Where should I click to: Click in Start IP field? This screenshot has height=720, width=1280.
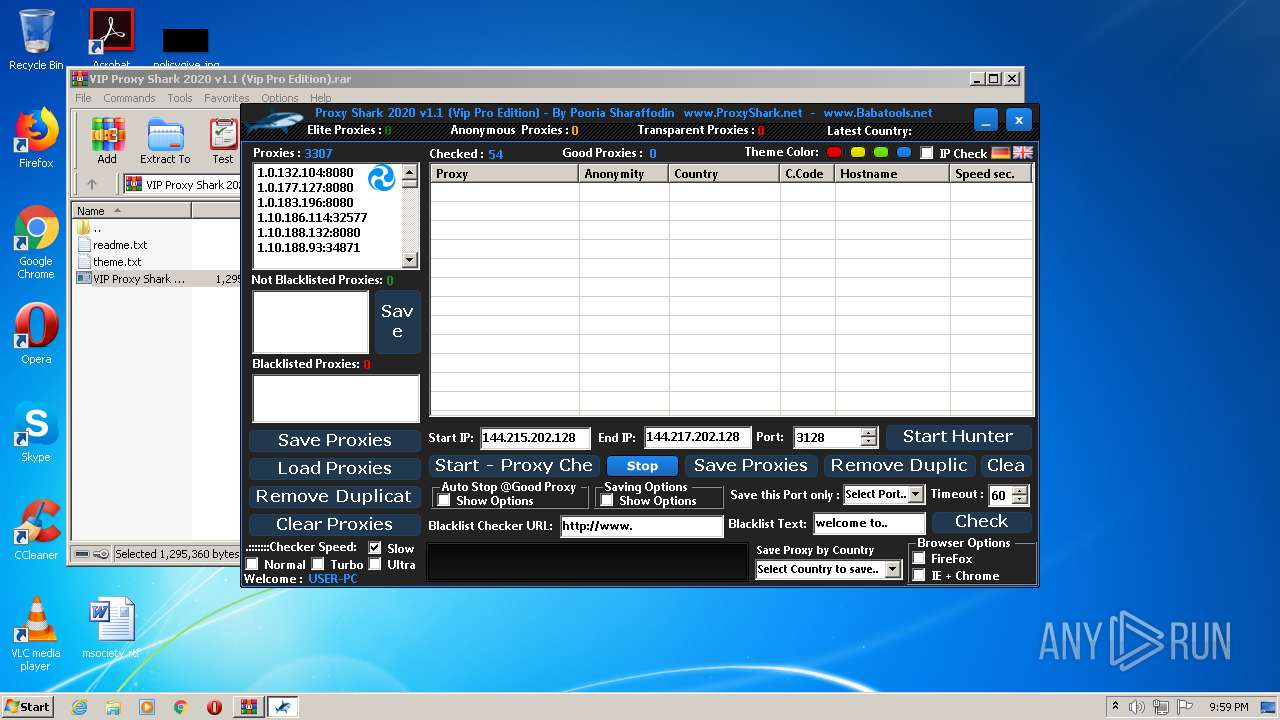coord(535,438)
